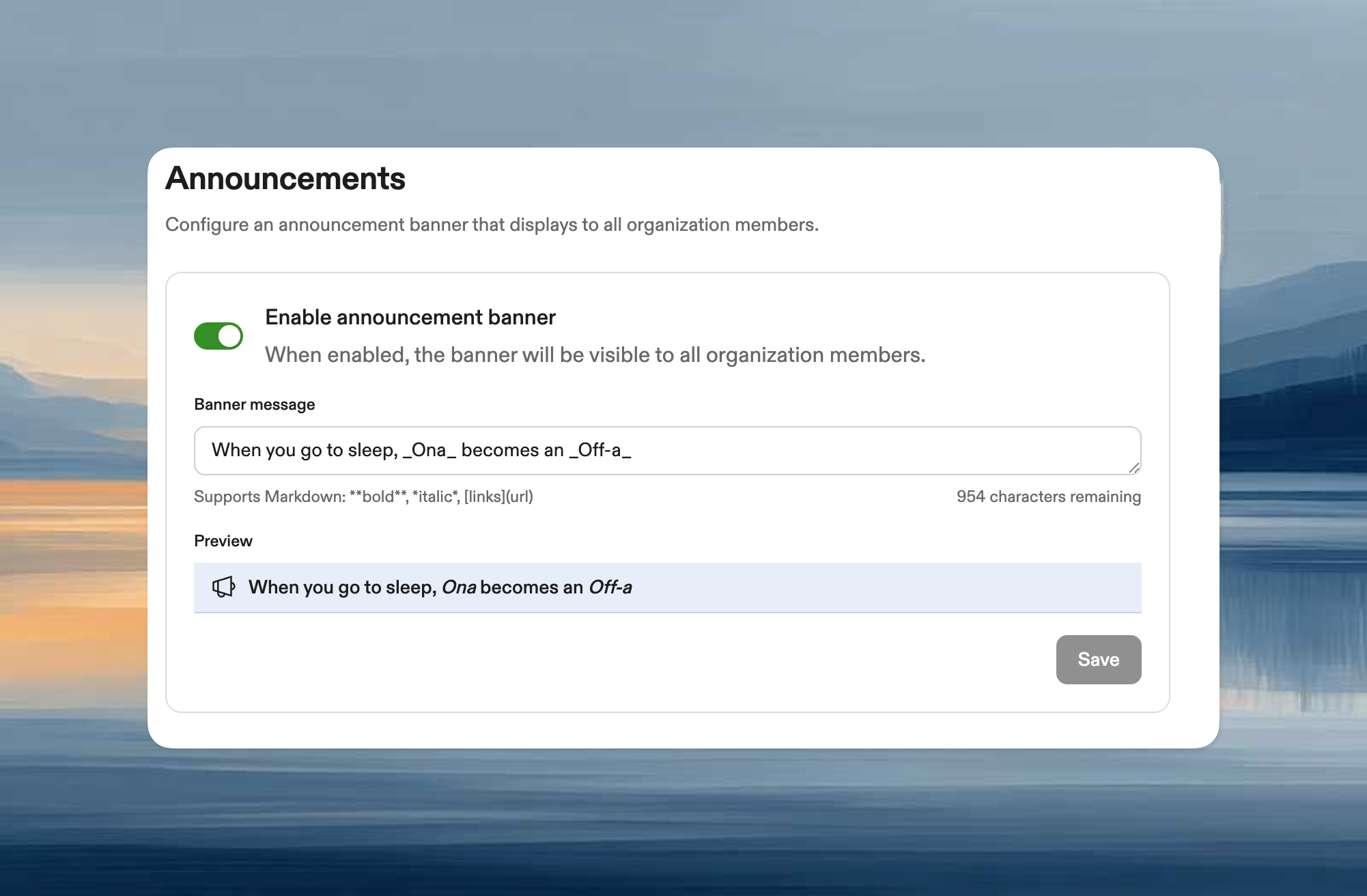Click the Announcements page heading
The image size is (1367, 896).
(285, 179)
